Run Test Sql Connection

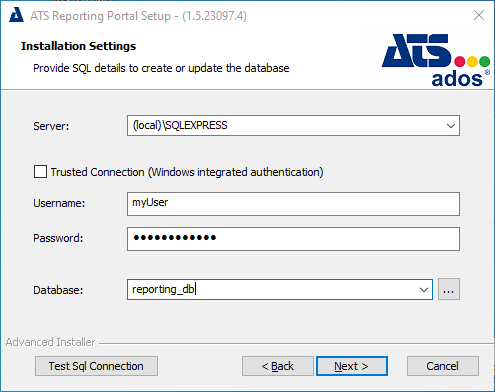96,366
